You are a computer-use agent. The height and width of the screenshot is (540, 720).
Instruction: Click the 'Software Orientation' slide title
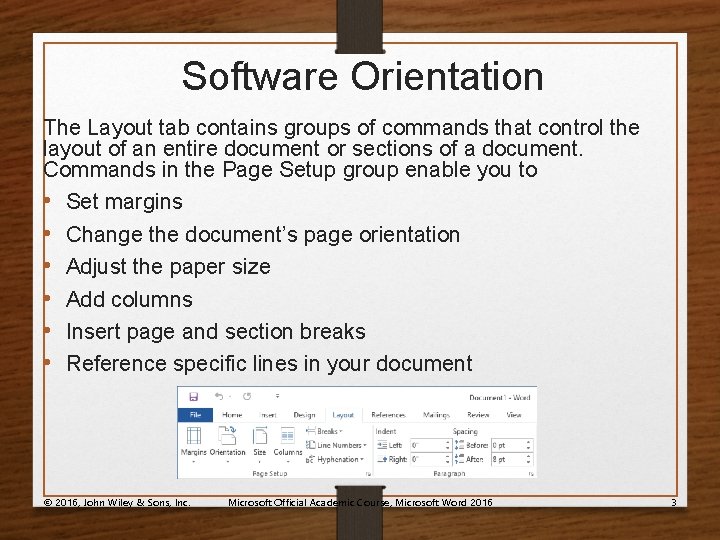coord(362,76)
